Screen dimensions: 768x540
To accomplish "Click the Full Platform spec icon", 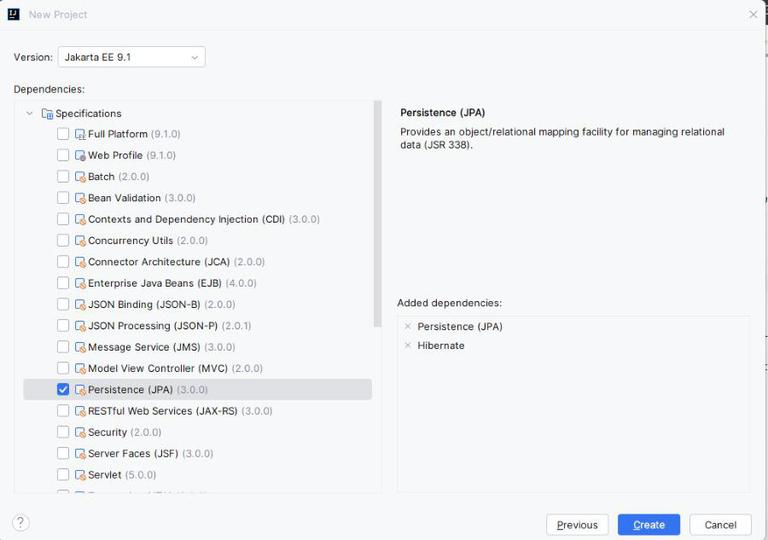I will (x=80, y=134).
